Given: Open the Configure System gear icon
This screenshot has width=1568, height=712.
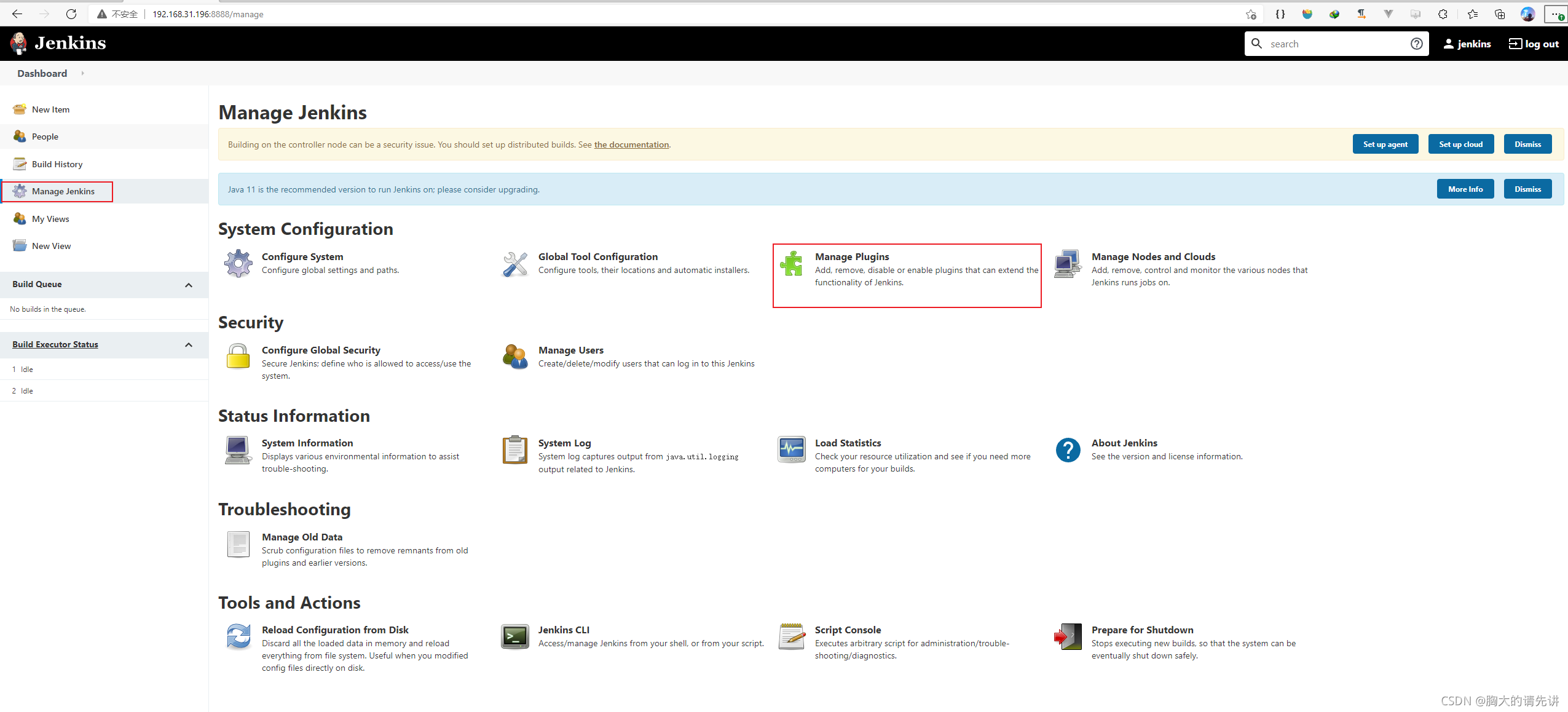Looking at the screenshot, I should tap(238, 264).
